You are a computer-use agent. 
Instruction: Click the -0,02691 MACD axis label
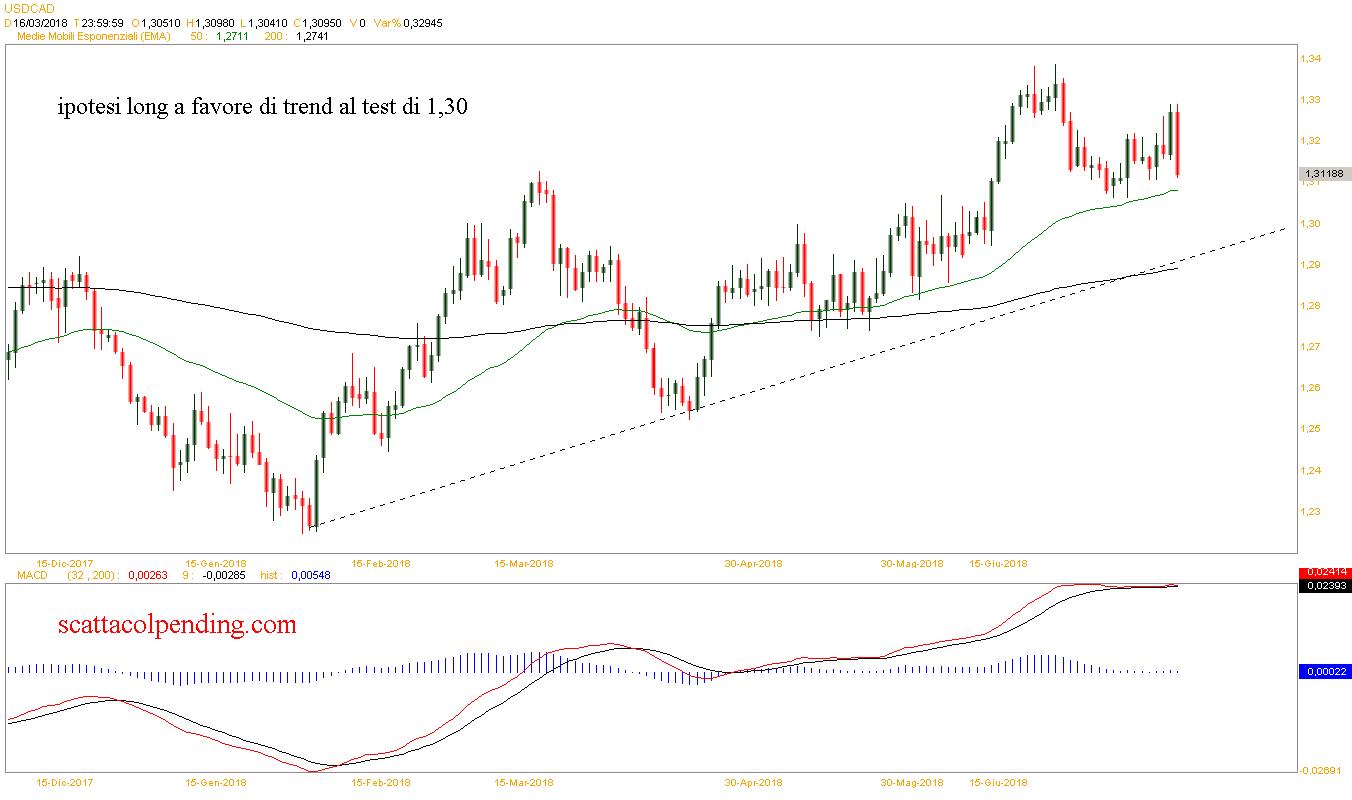1322,771
